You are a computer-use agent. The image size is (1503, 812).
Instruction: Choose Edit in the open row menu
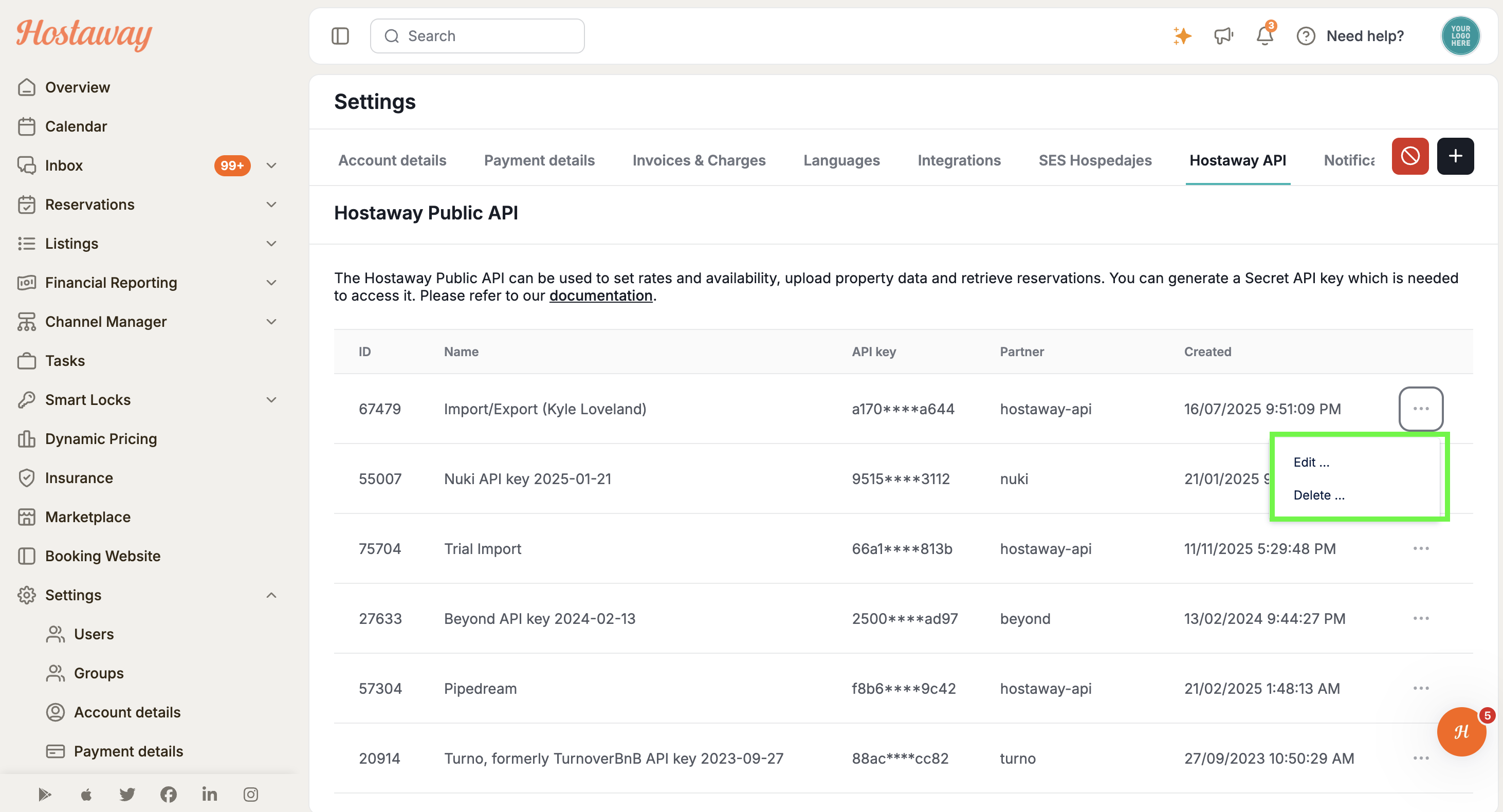[1311, 462]
